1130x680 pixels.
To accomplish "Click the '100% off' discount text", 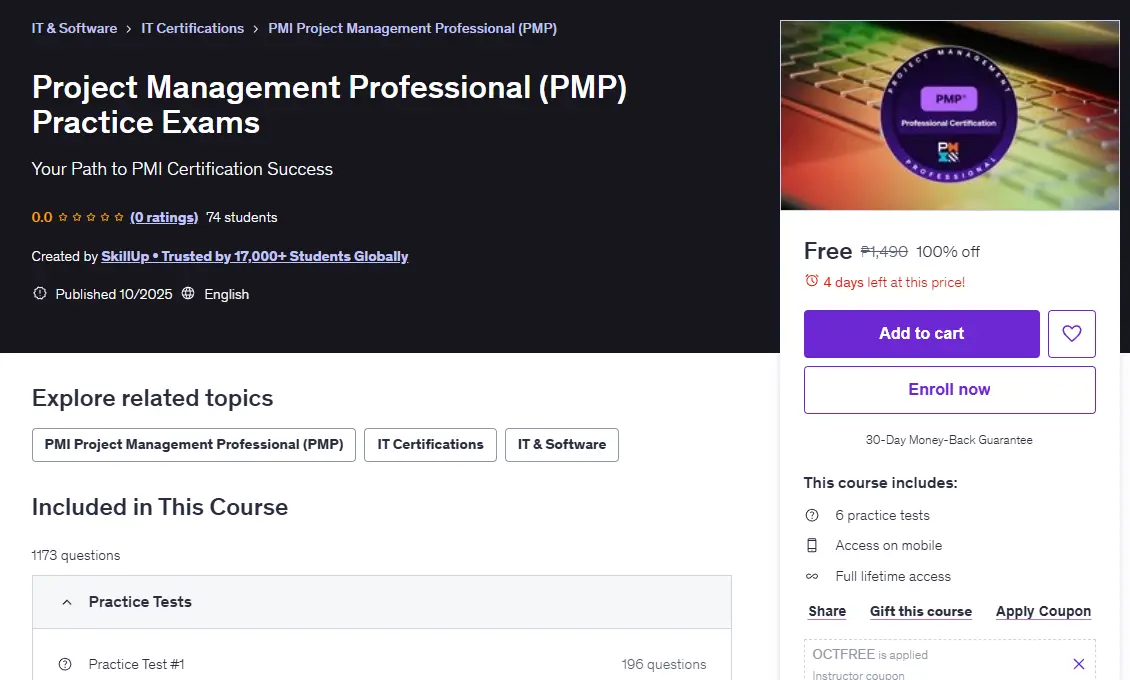I will click(948, 251).
